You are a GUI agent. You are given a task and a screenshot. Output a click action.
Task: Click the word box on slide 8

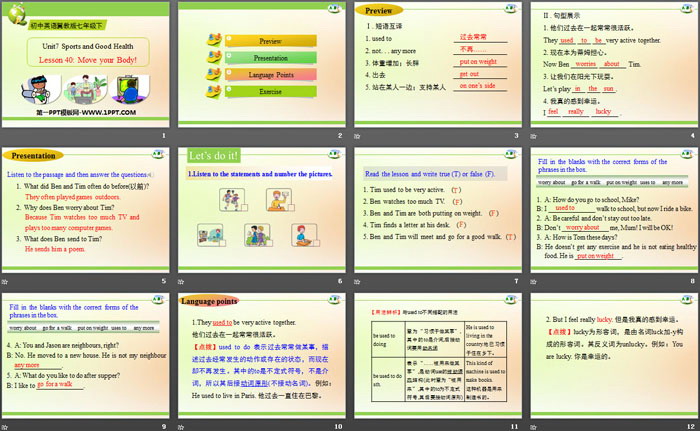(610, 182)
